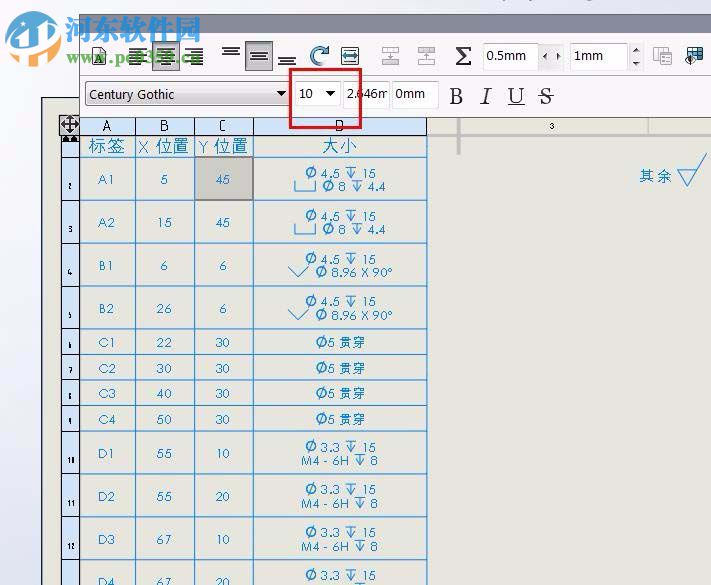The height and width of the screenshot is (585, 711).
Task: Toggle italic formatting
Action: [x=486, y=96]
